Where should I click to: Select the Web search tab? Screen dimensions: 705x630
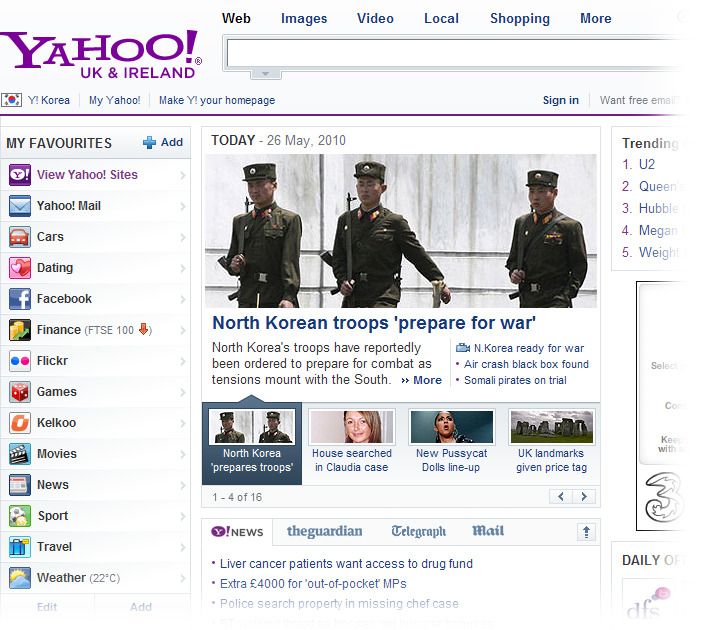[x=236, y=18]
